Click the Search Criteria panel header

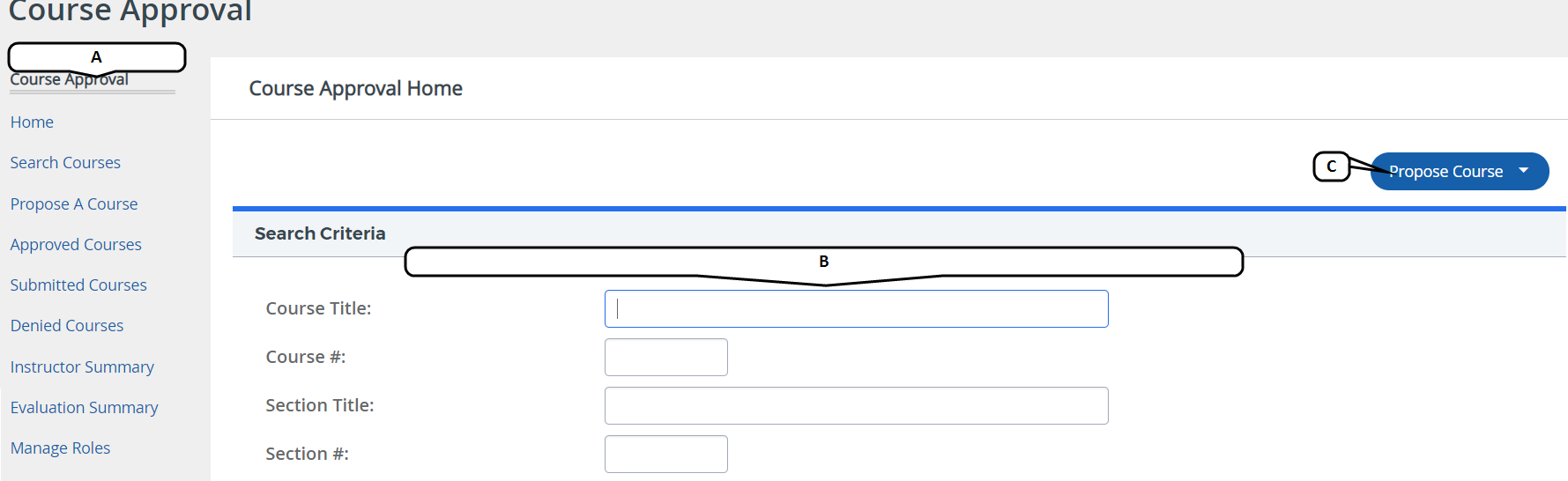point(320,233)
